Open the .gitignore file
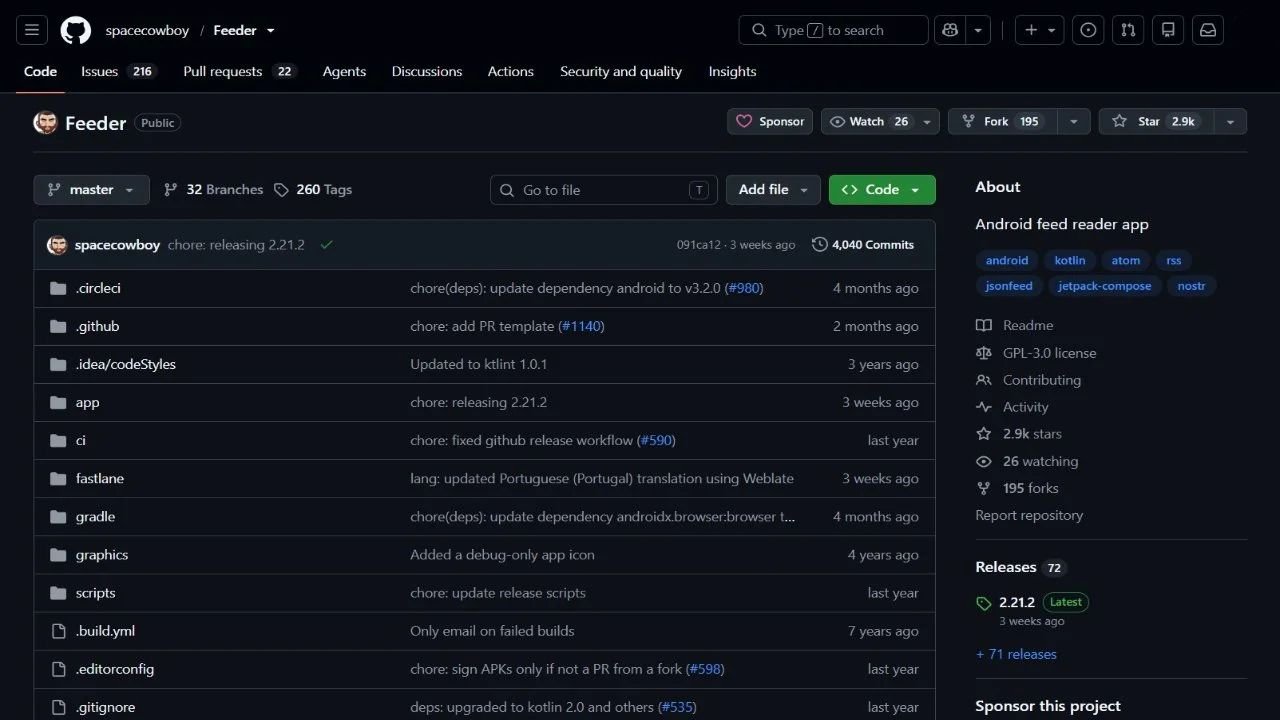This screenshot has height=720, width=1280. pos(105,706)
